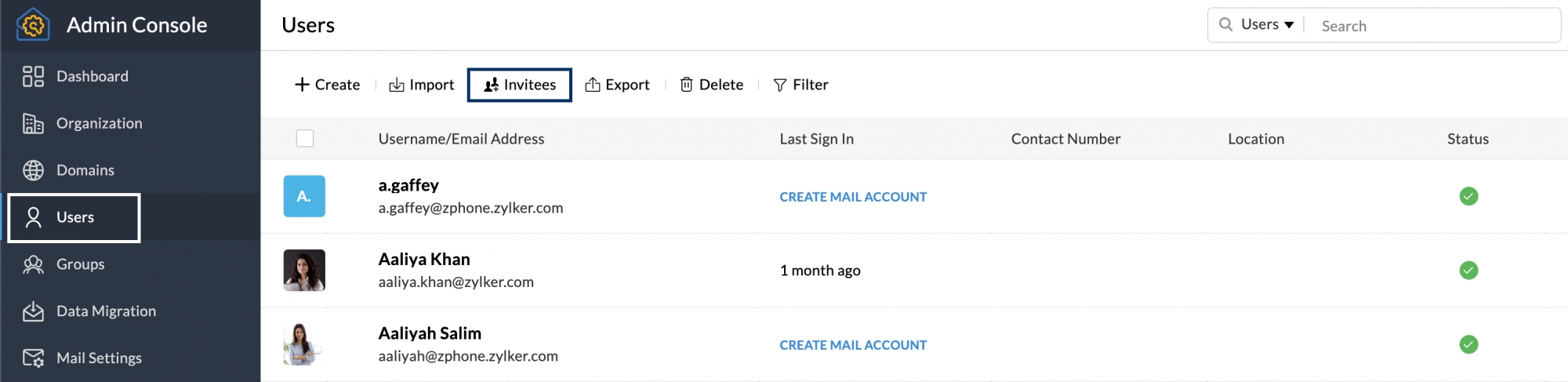Open a.gaffey user name

[408, 185]
